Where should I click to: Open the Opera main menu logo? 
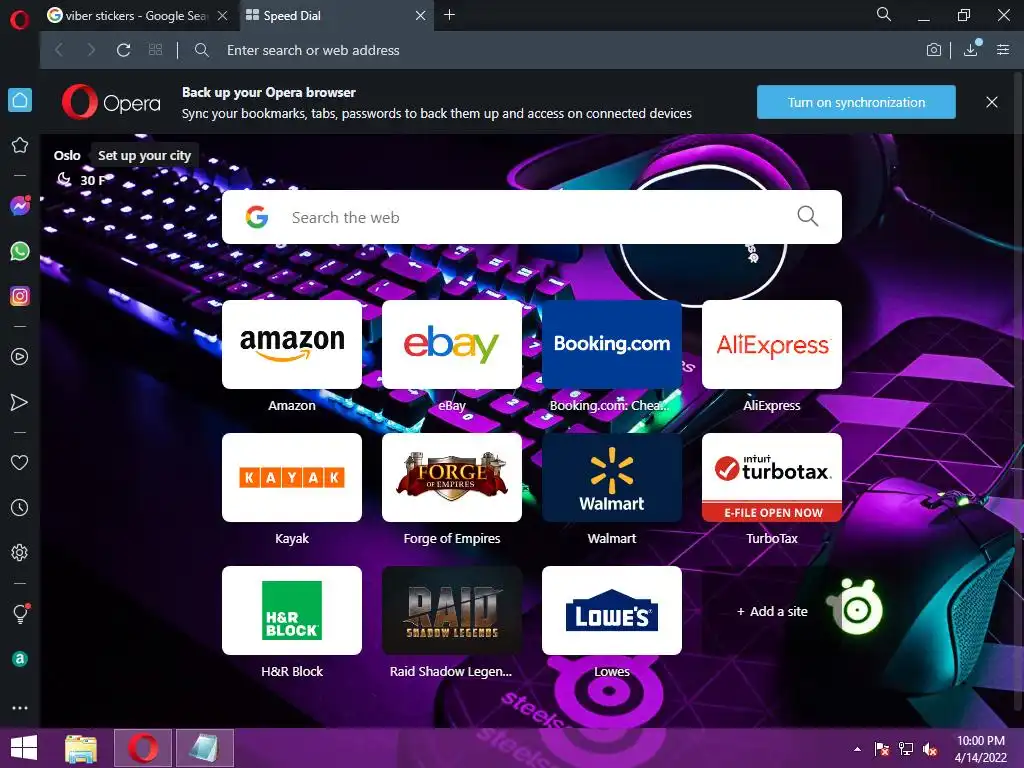[x=20, y=19]
